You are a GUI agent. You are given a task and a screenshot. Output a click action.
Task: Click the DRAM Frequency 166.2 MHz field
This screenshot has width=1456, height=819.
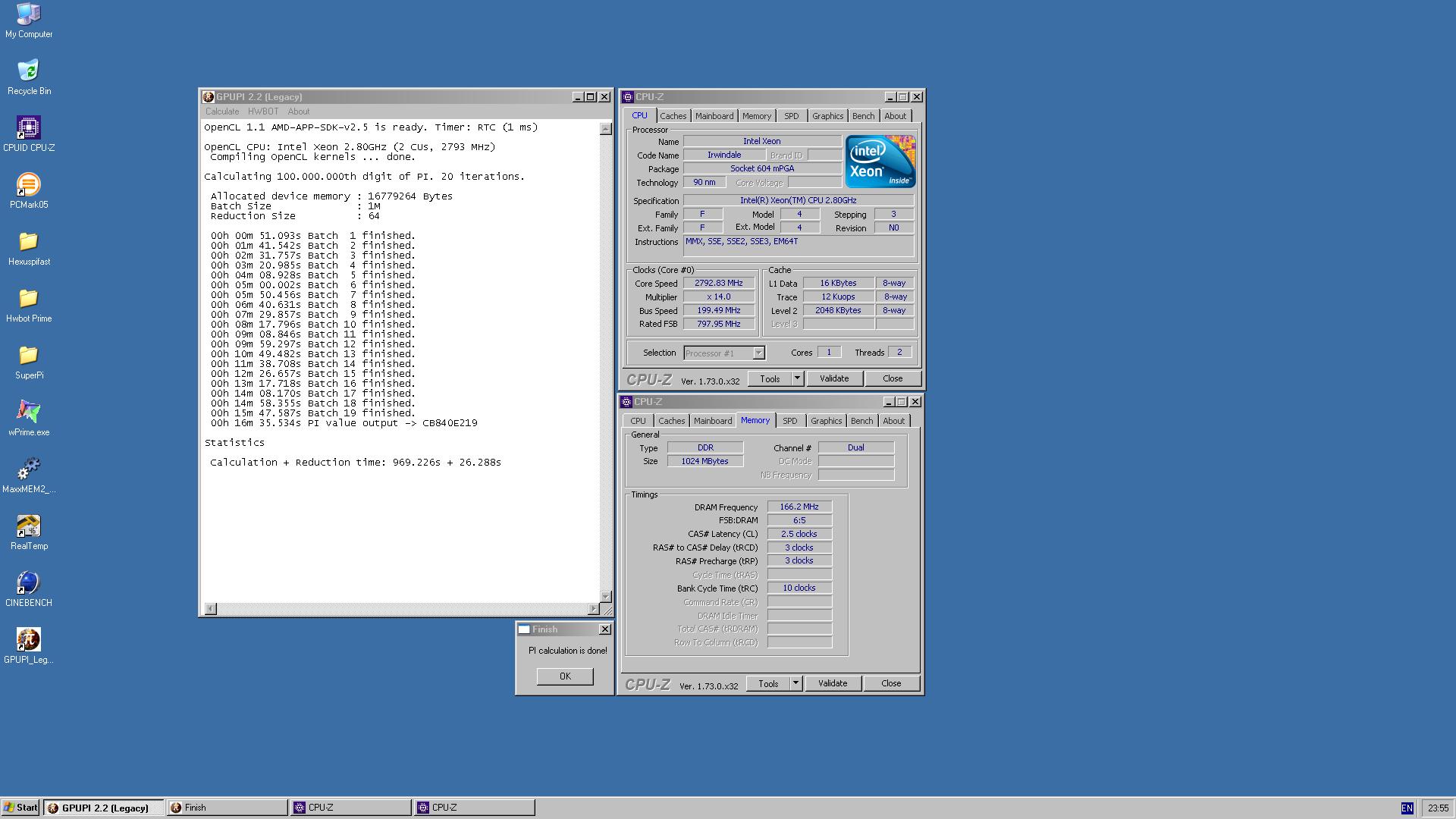pyautogui.click(x=799, y=507)
